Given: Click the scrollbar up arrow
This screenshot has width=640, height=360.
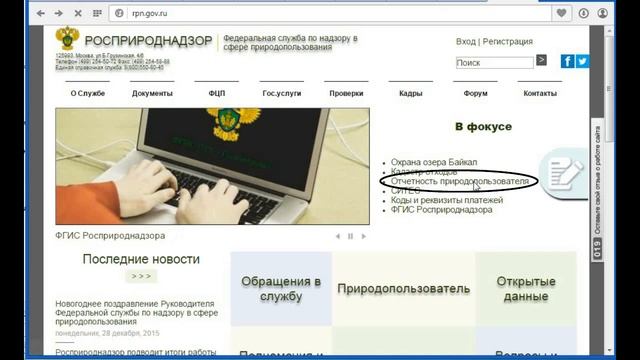Looking at the screenshot, I should 609,31.
